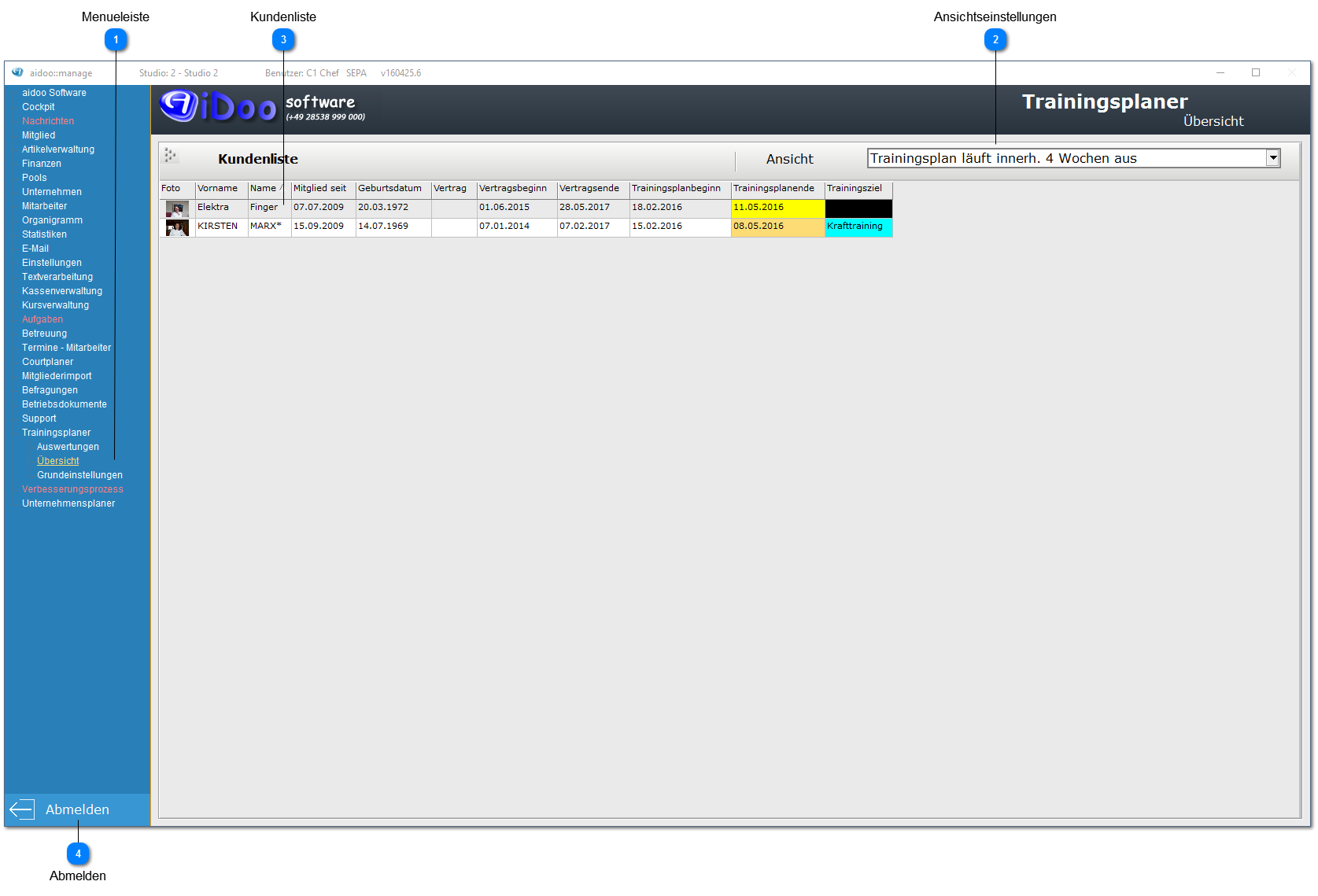Open Termine - Mitarbeiter entry
The height and width of the screenshot is (896, 1318).
tap(67, 348)
